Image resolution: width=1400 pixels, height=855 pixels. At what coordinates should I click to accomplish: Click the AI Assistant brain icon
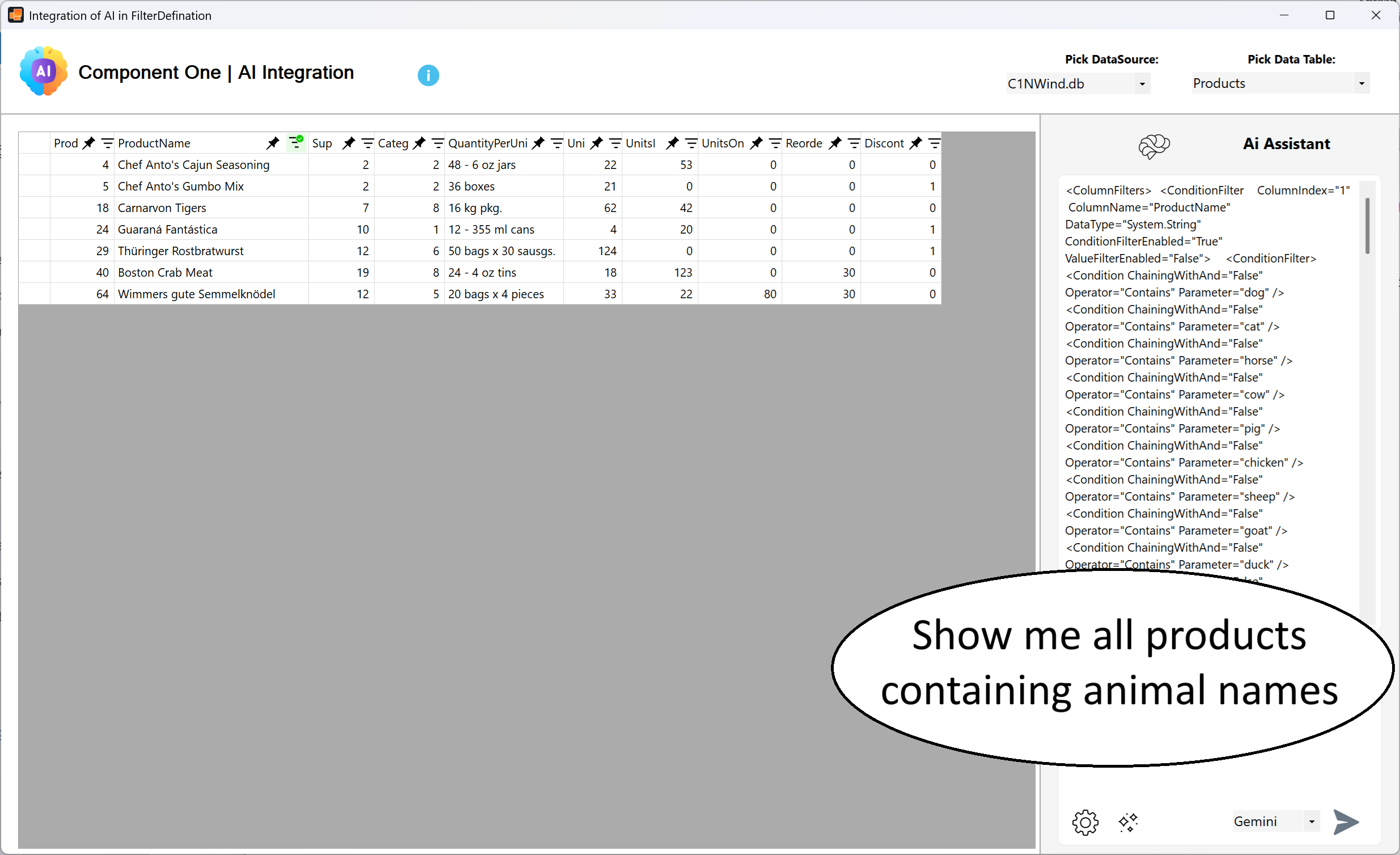(1153, 146)
